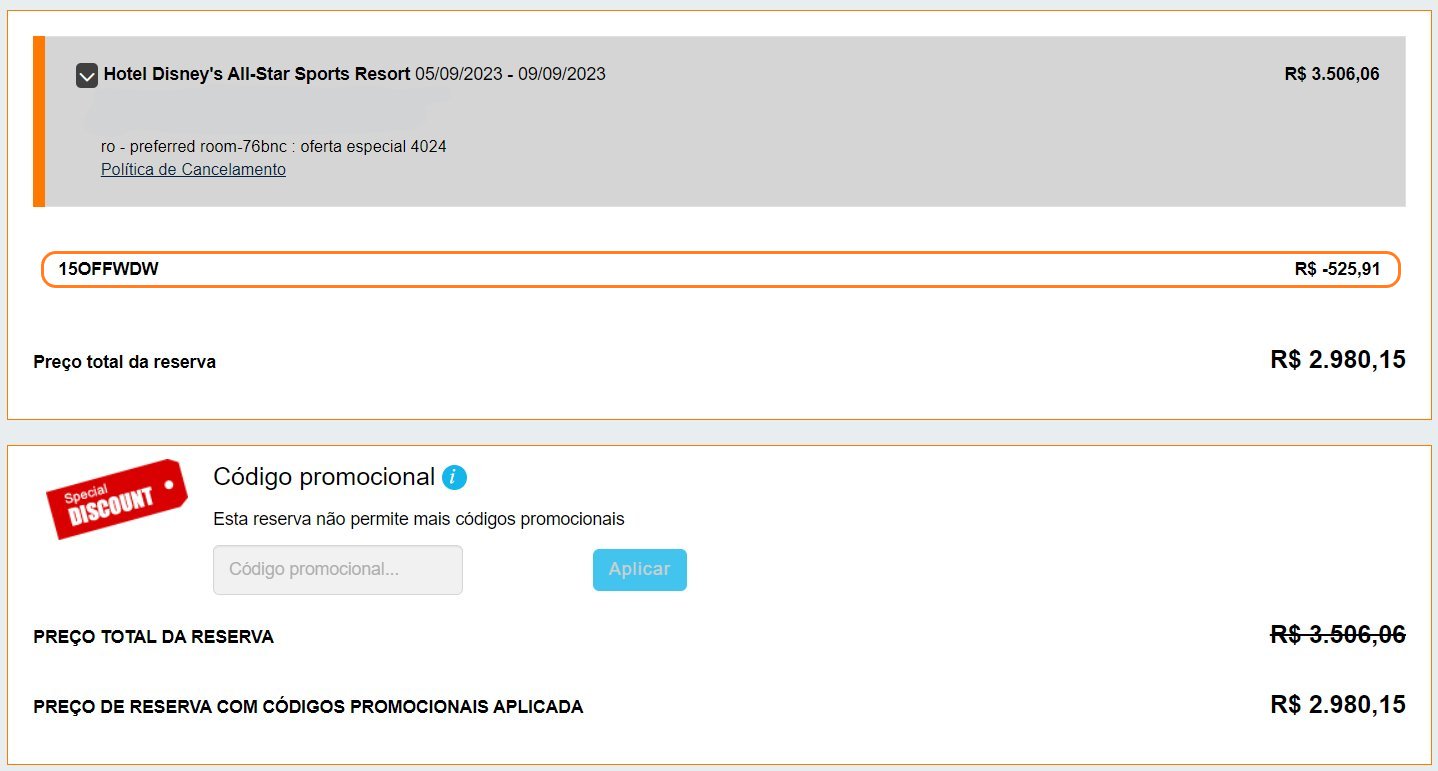Click the message about no more promo codes
1438x771 pixels.
pos(419,519)
